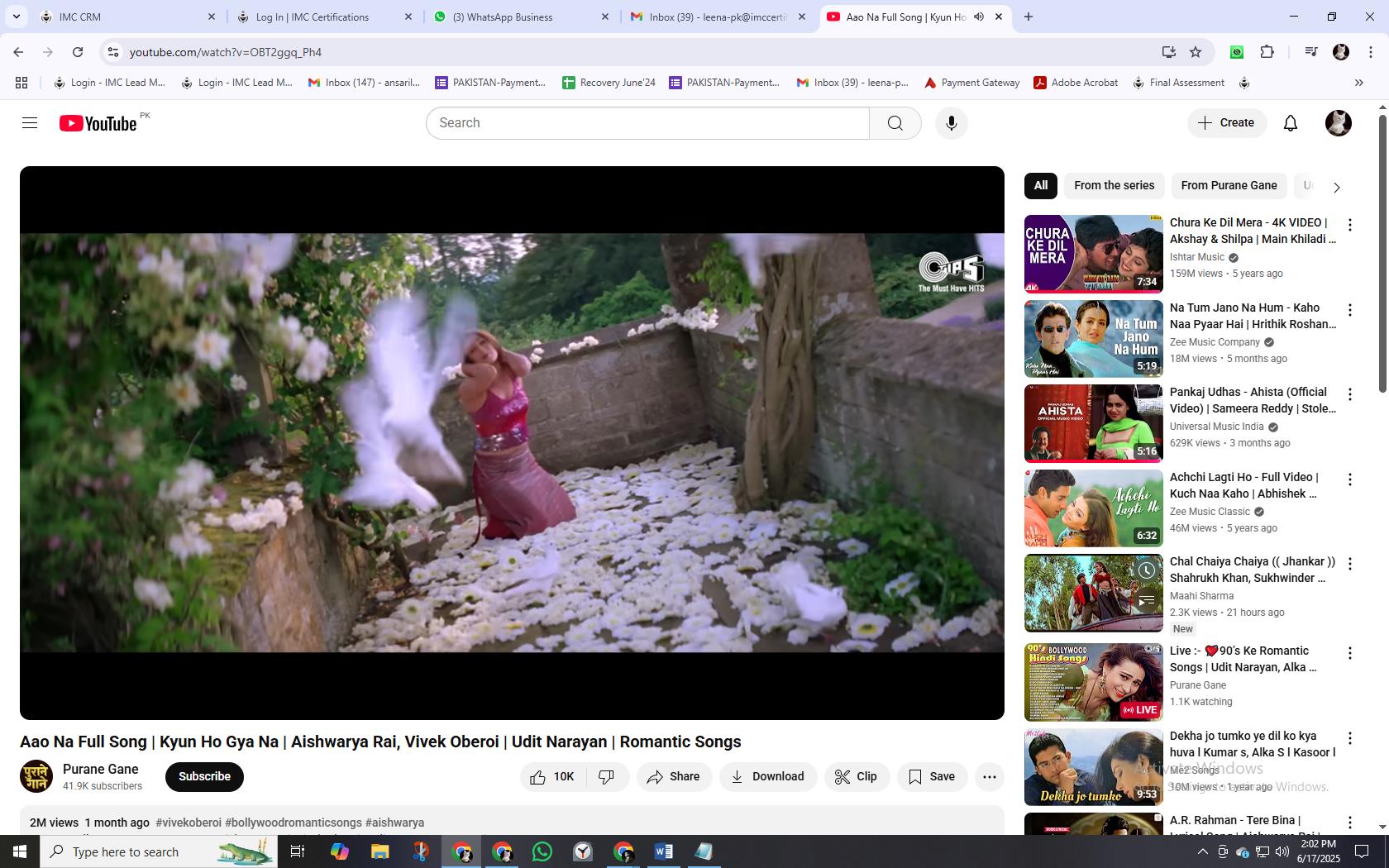Open YouTube notifications bell
1389x868 pixels.
1291,123
